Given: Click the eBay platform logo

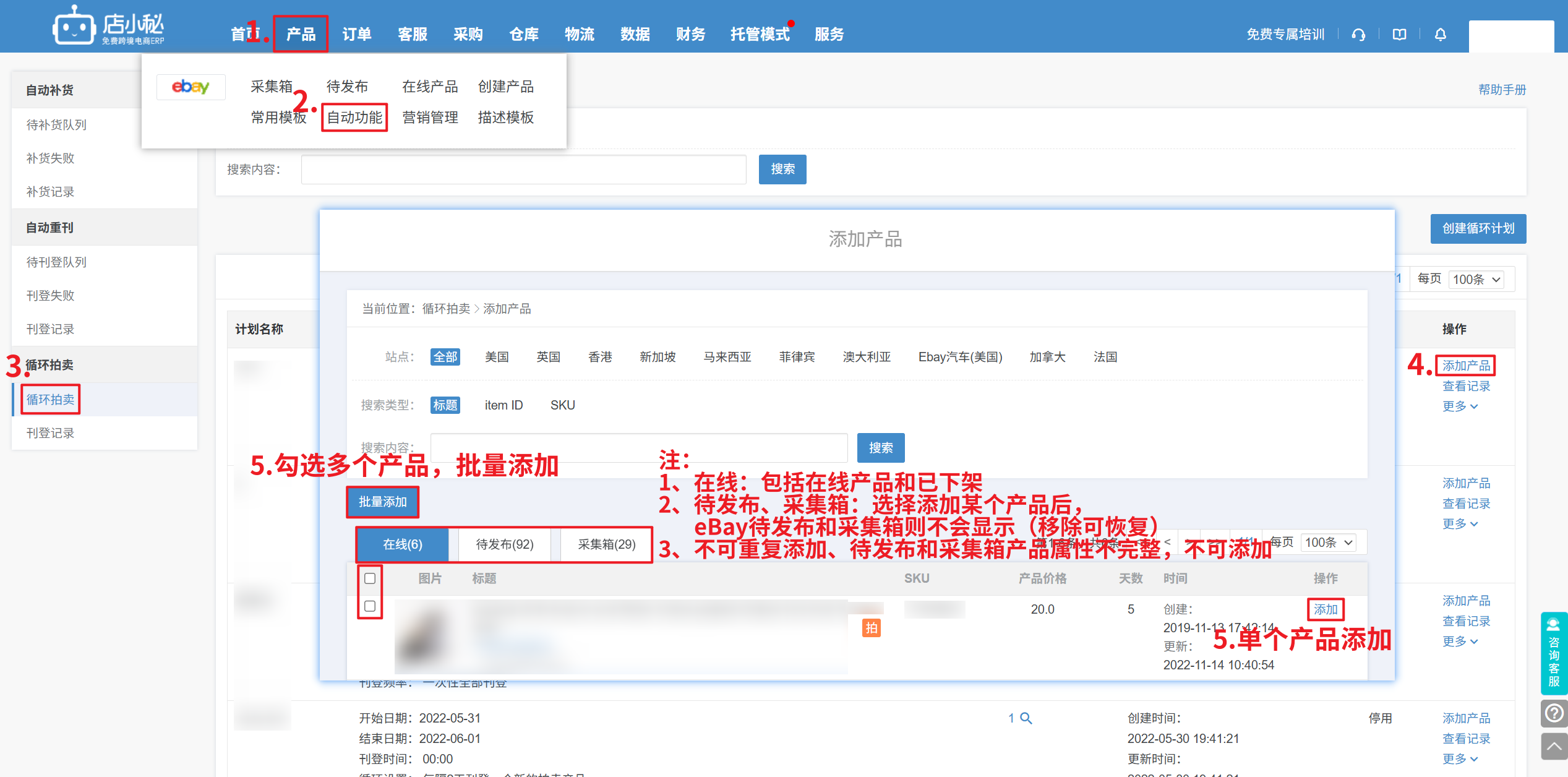Looking at the screenshot, I should pyautogui.click(x=191, y=87).
